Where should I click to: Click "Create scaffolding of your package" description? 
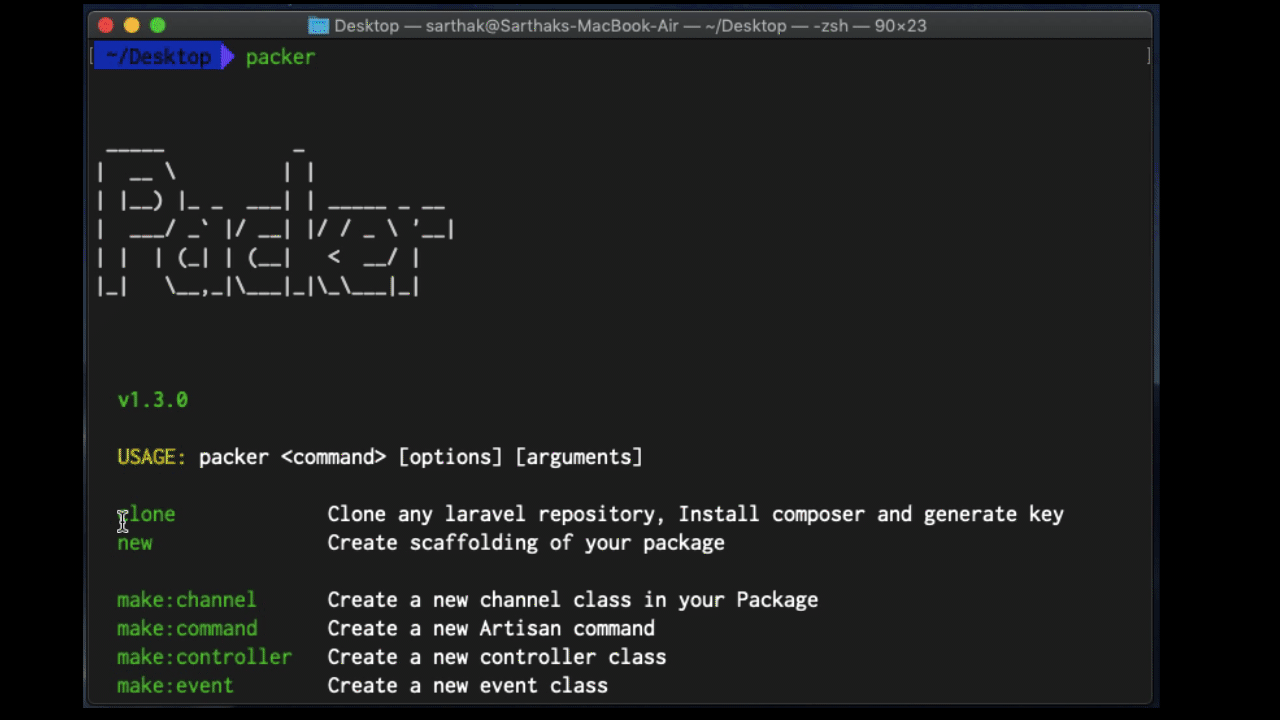526,543
